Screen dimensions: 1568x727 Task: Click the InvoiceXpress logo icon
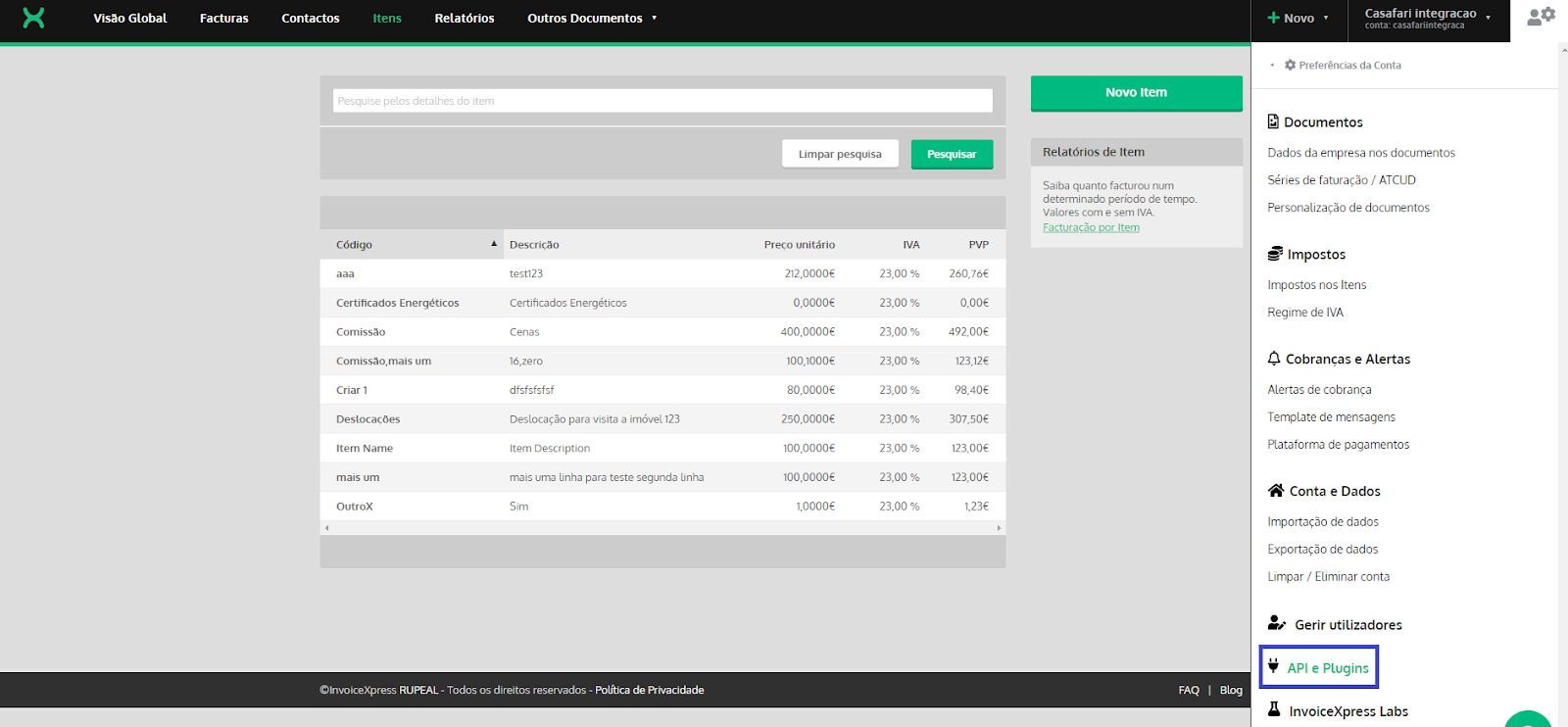(x=33, y=18)
